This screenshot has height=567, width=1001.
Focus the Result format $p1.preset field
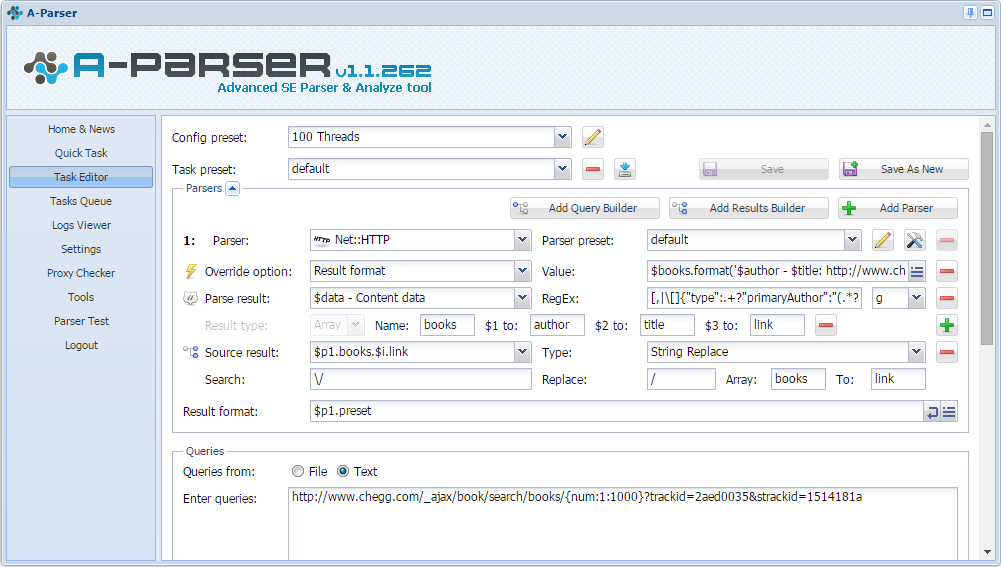click(617, 411)
